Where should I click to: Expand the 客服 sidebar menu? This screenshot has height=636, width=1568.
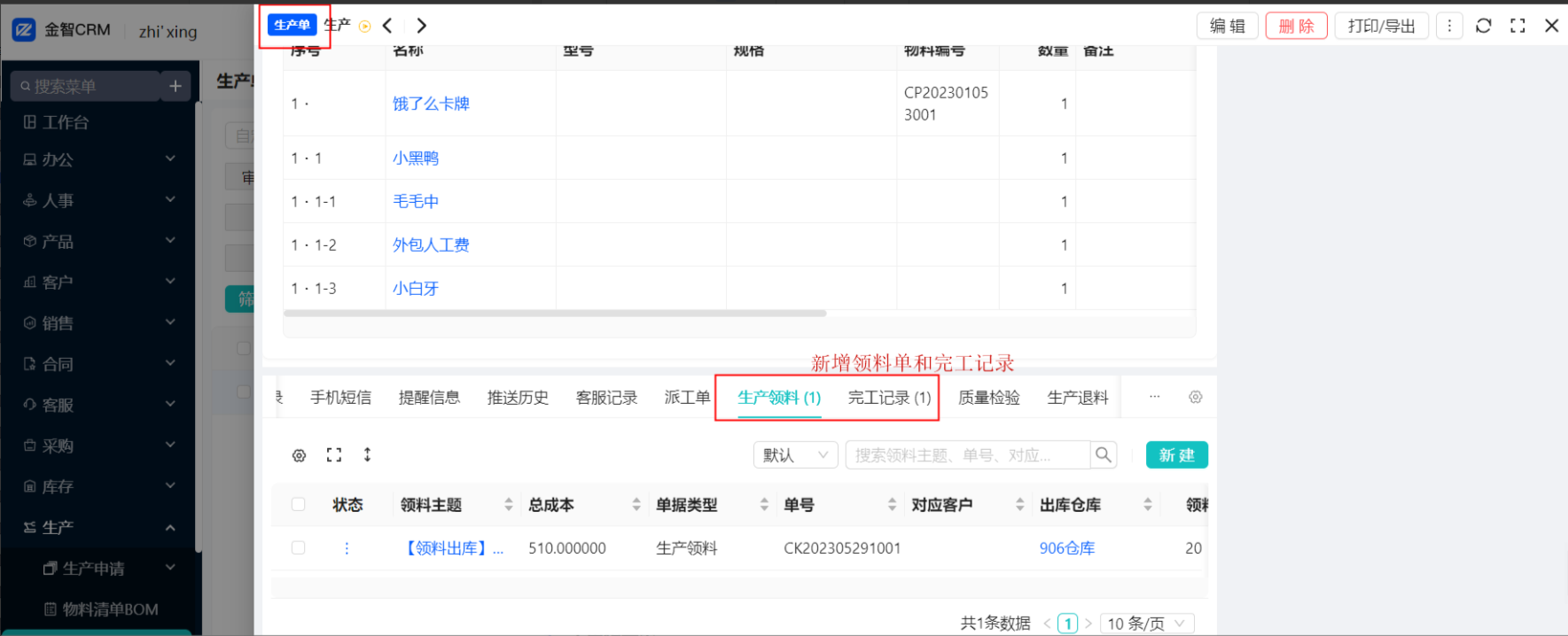coord(99,405)
